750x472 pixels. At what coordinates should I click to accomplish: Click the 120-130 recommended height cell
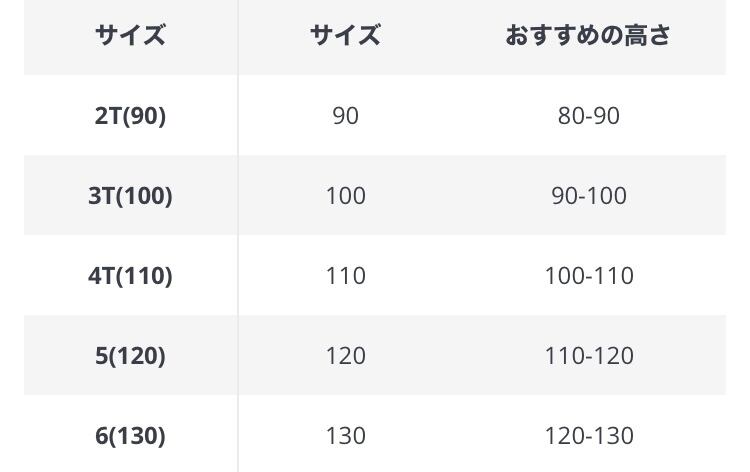click(588, 436)
